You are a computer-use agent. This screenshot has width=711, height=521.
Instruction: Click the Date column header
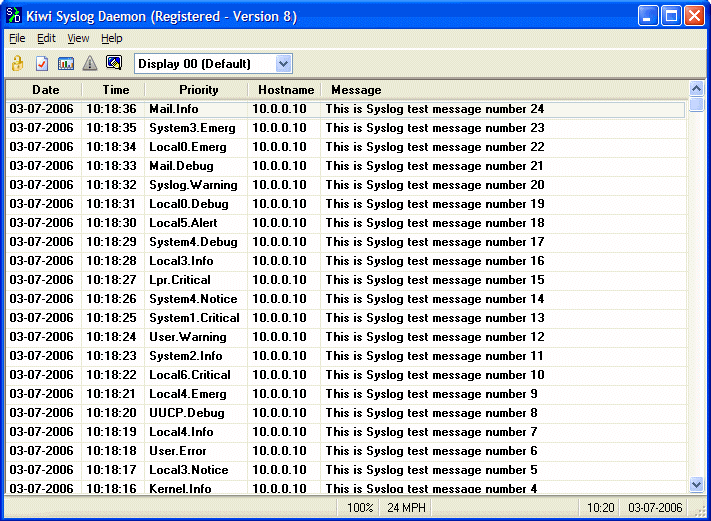pyautogui.click(x=44, y=90)
